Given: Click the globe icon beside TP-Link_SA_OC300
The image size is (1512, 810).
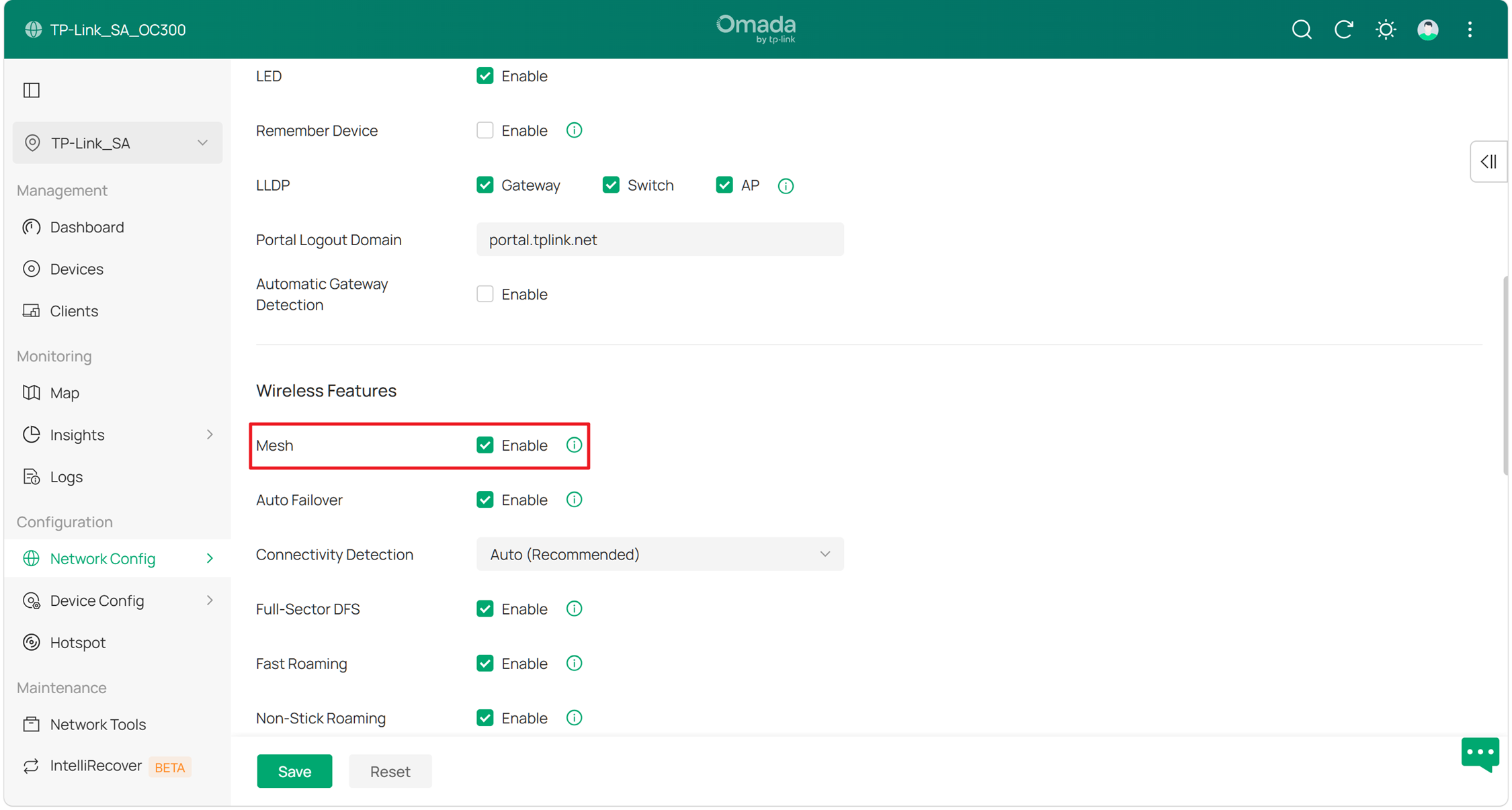Looking at the screenshot, I should (x=33, y=30).
